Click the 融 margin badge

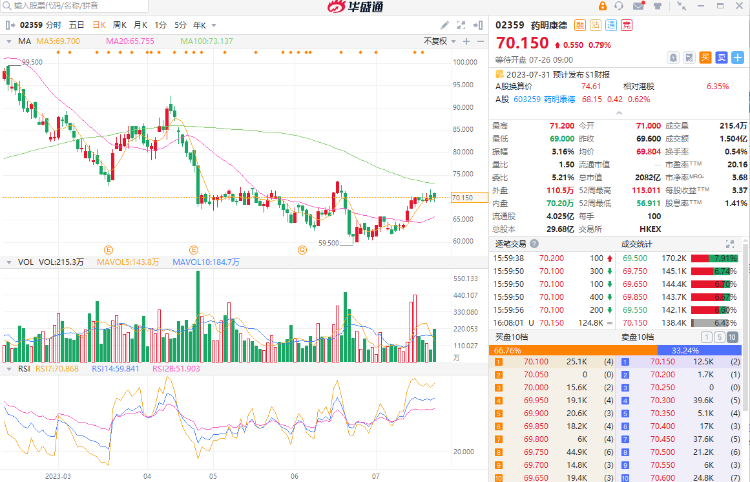point(580,25)
